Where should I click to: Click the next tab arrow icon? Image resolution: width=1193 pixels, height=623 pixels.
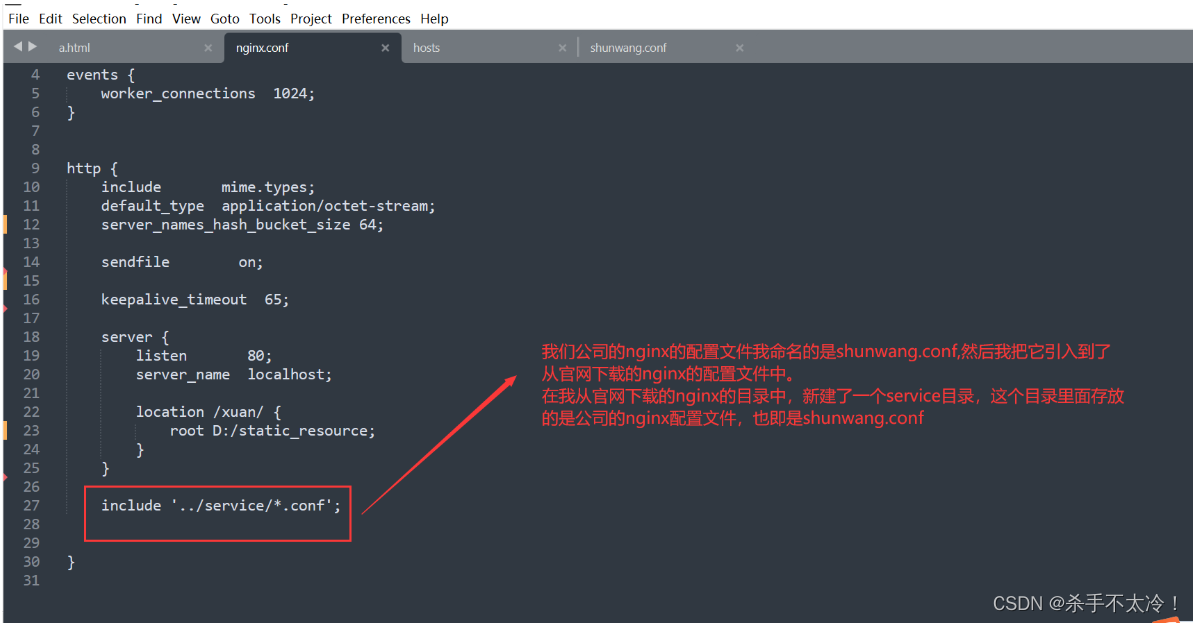click(33, 46)
